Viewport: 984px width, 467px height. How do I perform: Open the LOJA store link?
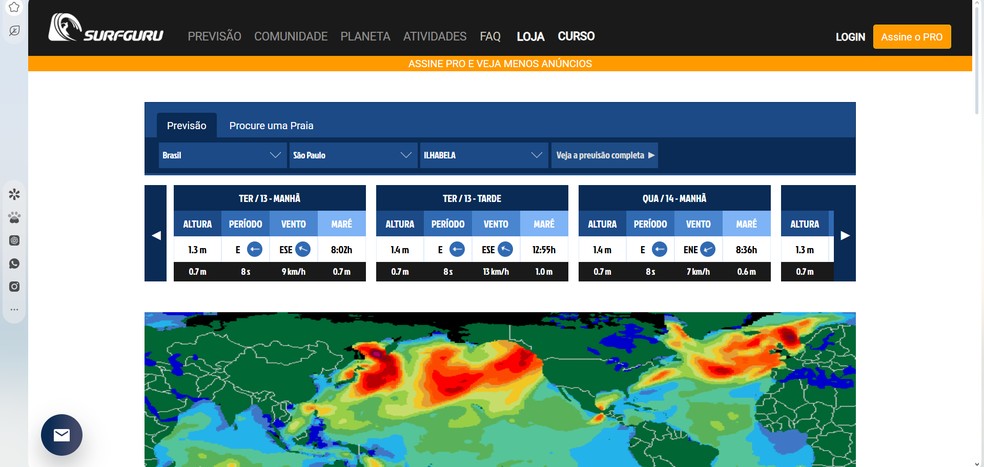530,36
